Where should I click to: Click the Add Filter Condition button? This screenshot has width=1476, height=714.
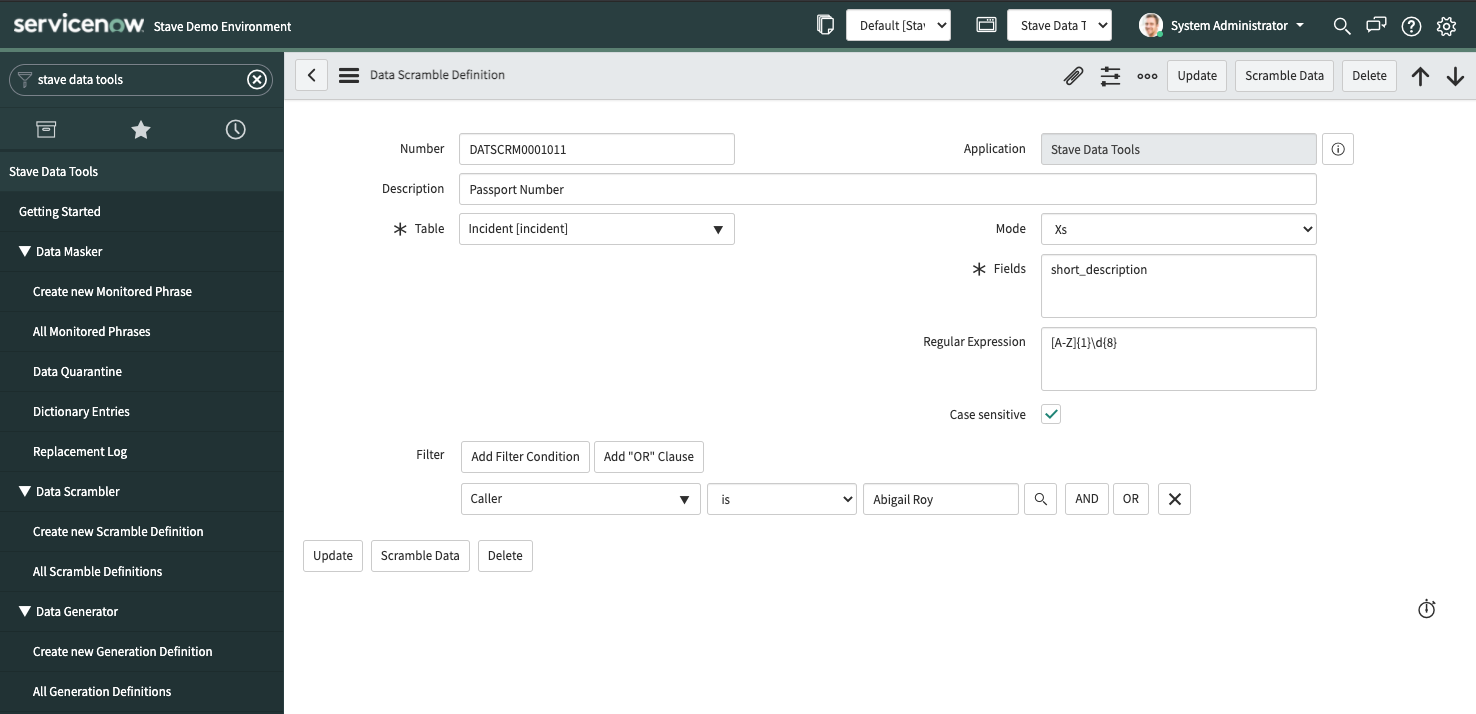click(x=525, y=457)
